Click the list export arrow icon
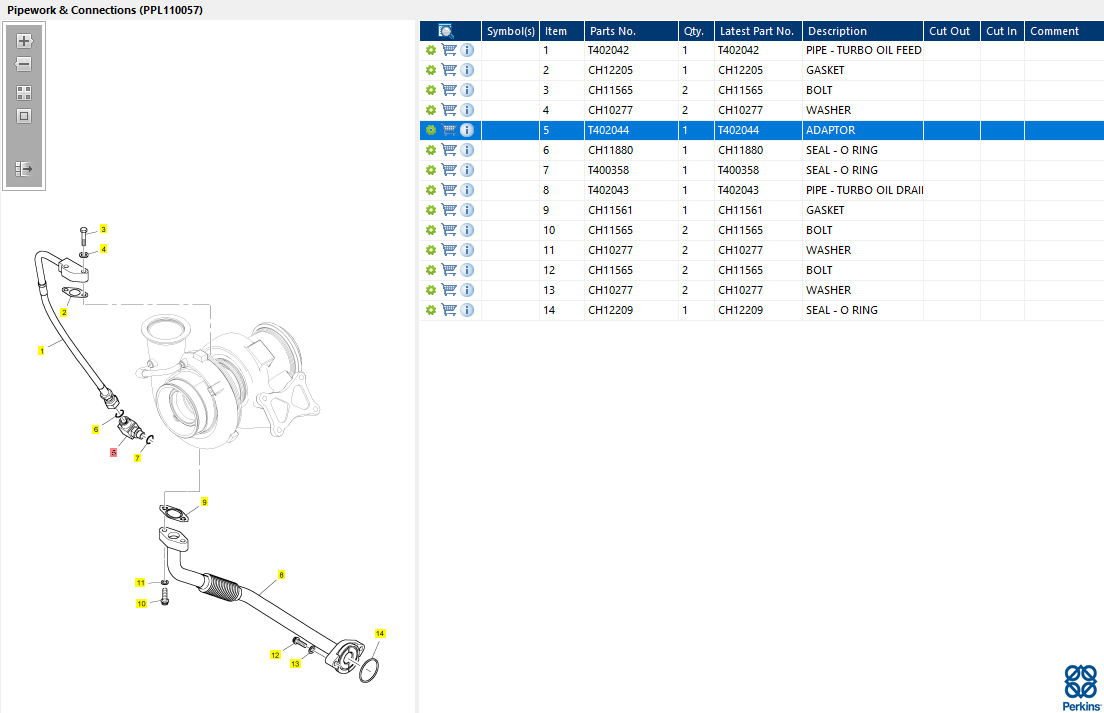Image resolution: width=1104 pixels, height=713 pixels. 24,169
